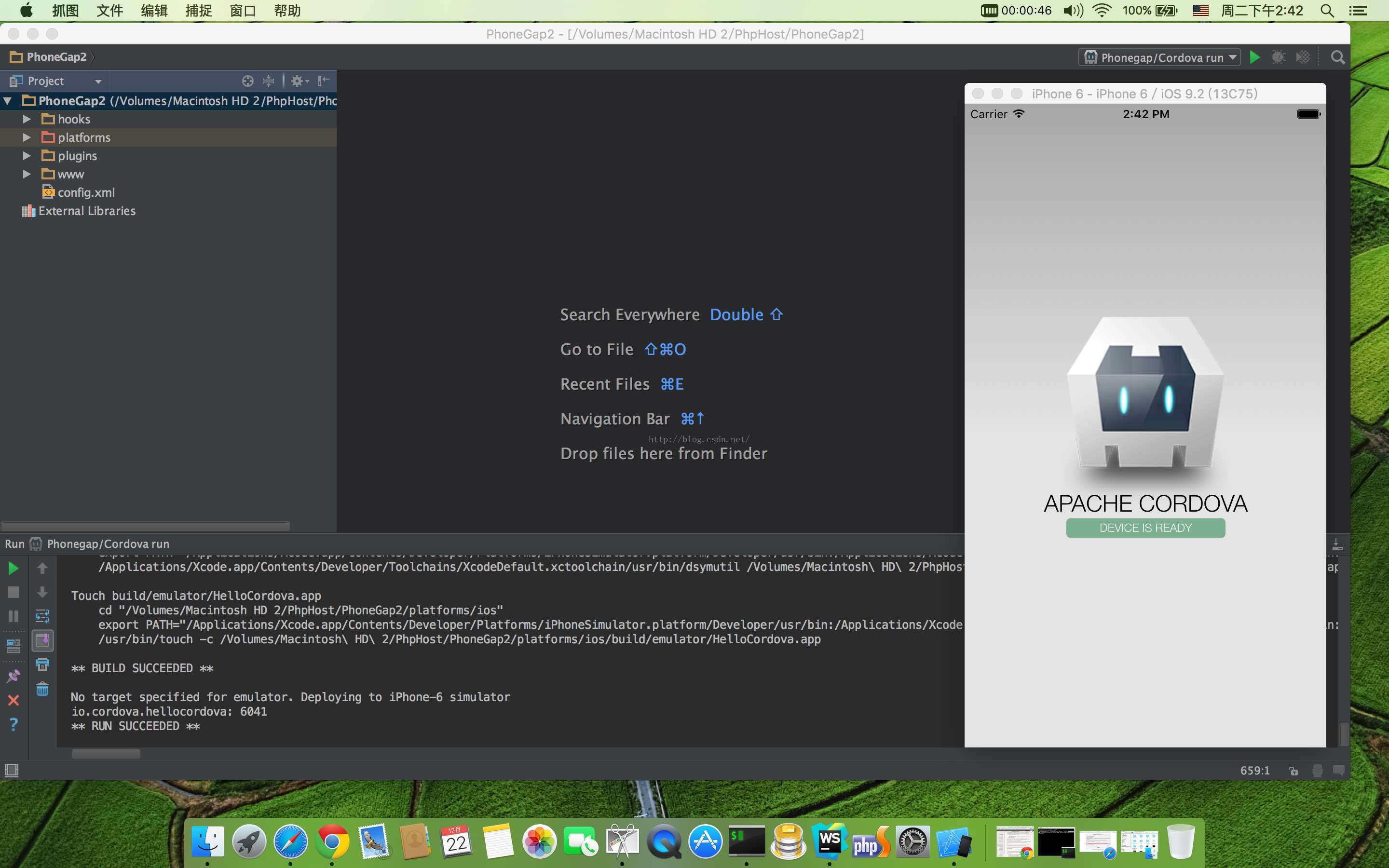Open 文件 menu in the menu bar

coord(109,10)
